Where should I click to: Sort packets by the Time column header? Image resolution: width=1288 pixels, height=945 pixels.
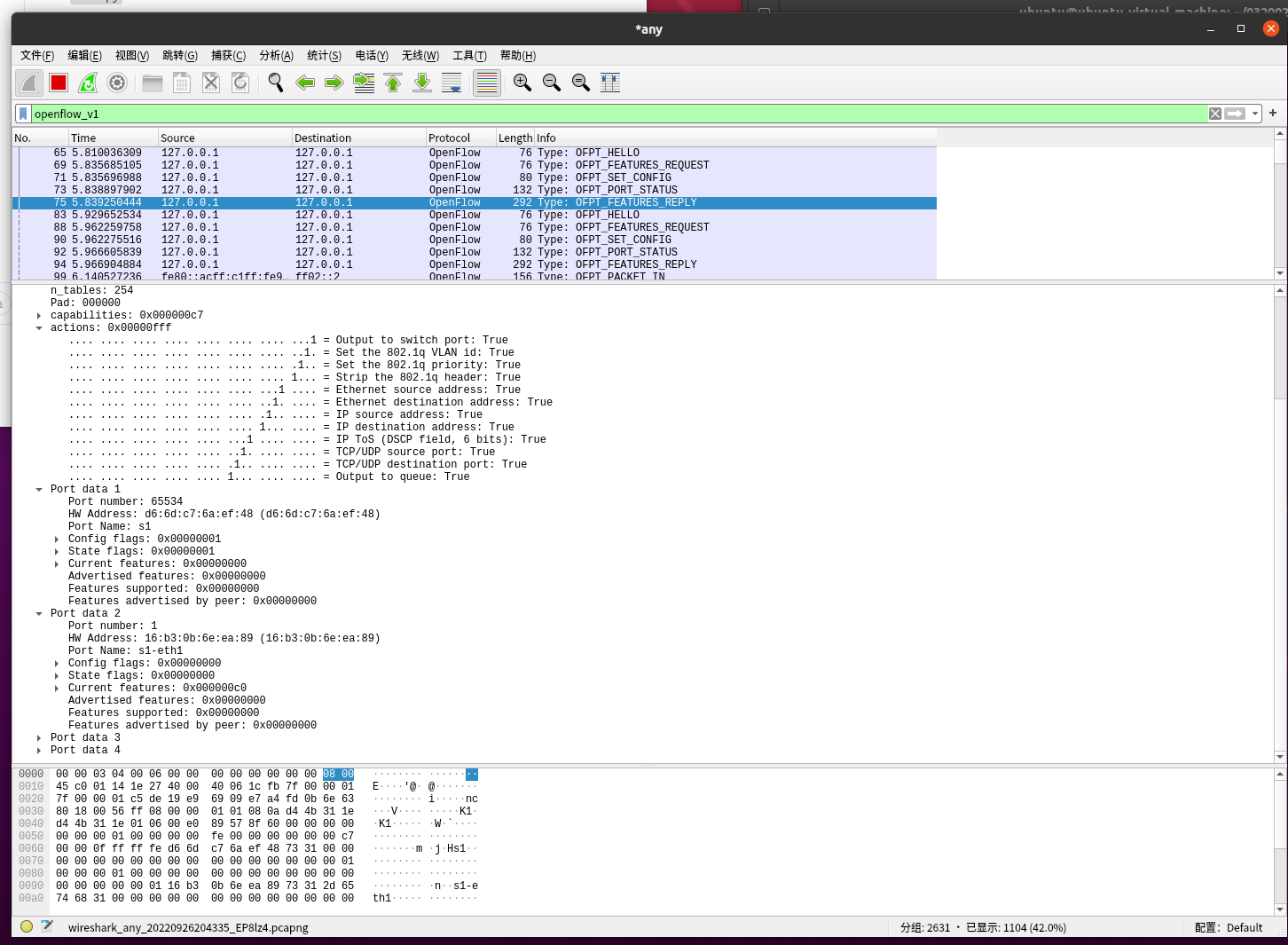pos(113,138)
